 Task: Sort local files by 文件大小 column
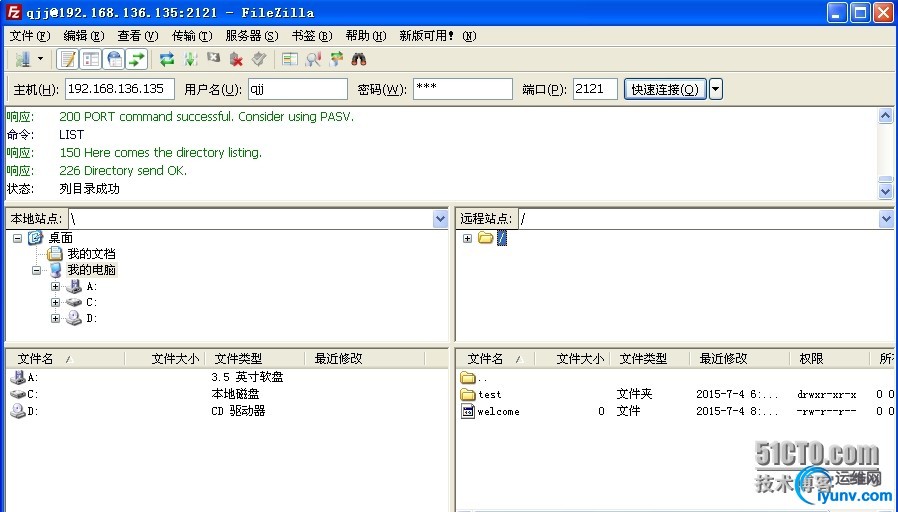(x=165, y=359)
